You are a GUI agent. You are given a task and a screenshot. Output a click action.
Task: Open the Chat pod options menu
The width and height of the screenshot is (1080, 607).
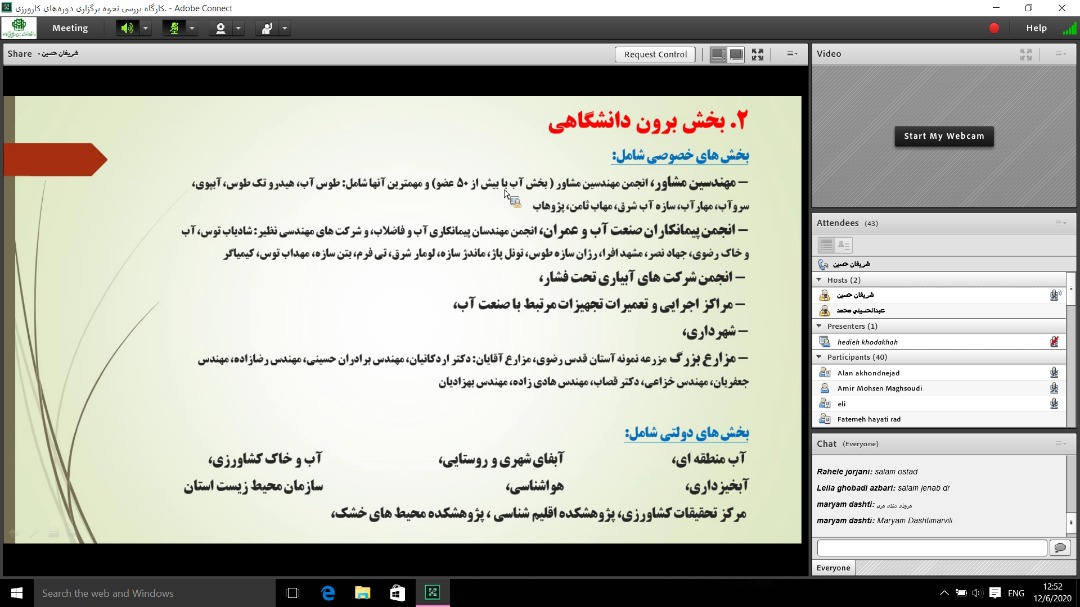pos(1061,444)
